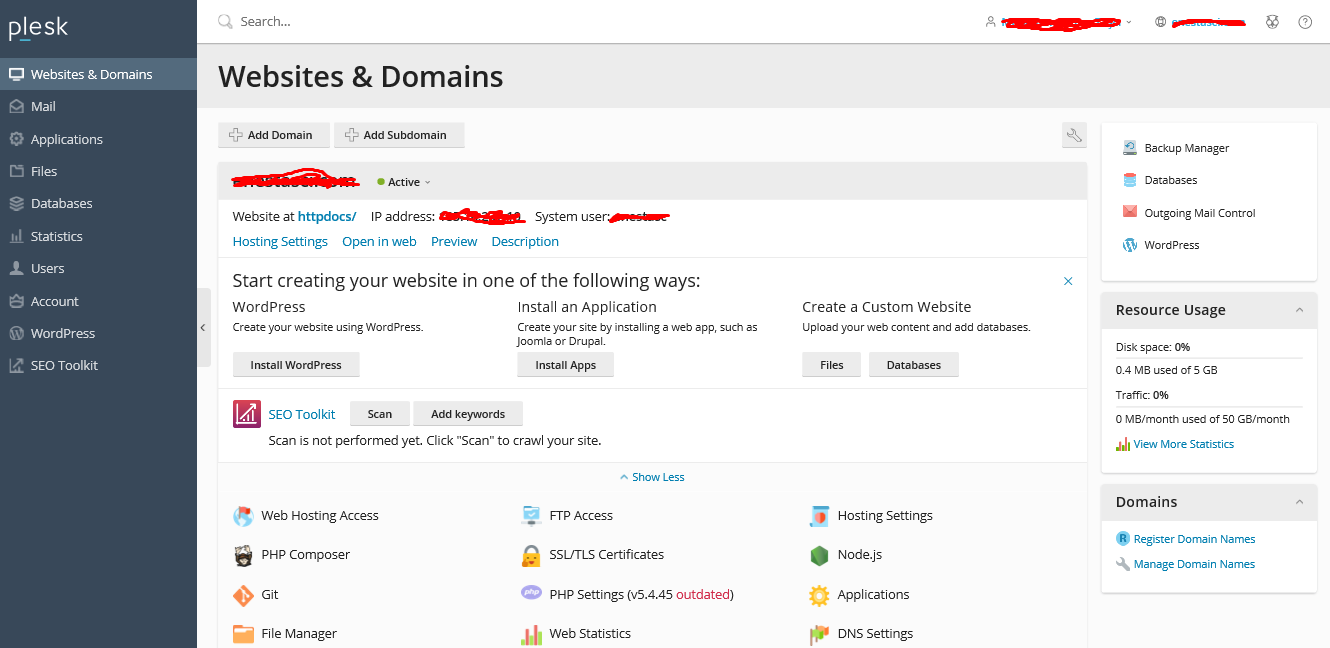Click the SEO Toolkit chart icon

[x=247, y=414]
